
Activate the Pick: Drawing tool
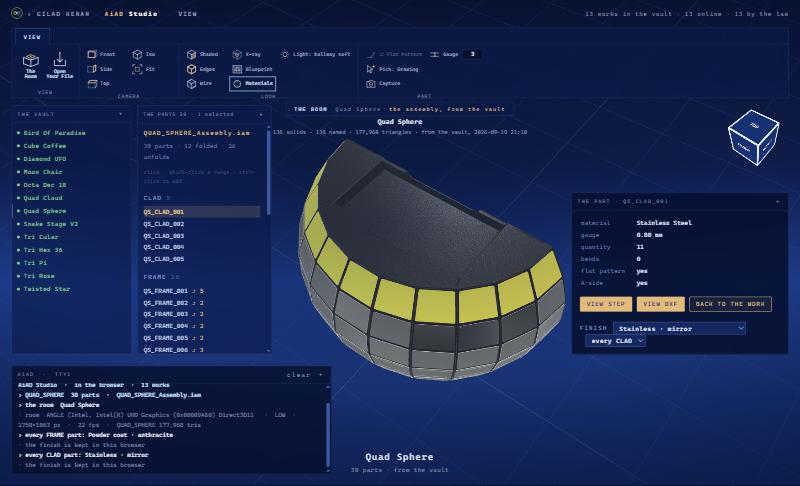(x=392, y=69)
